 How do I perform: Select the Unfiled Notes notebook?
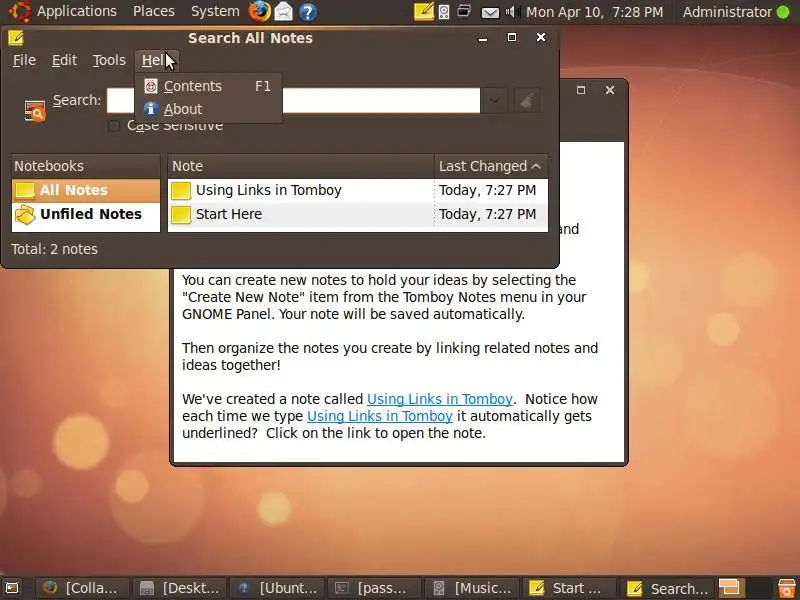click(x=86, y=214)
